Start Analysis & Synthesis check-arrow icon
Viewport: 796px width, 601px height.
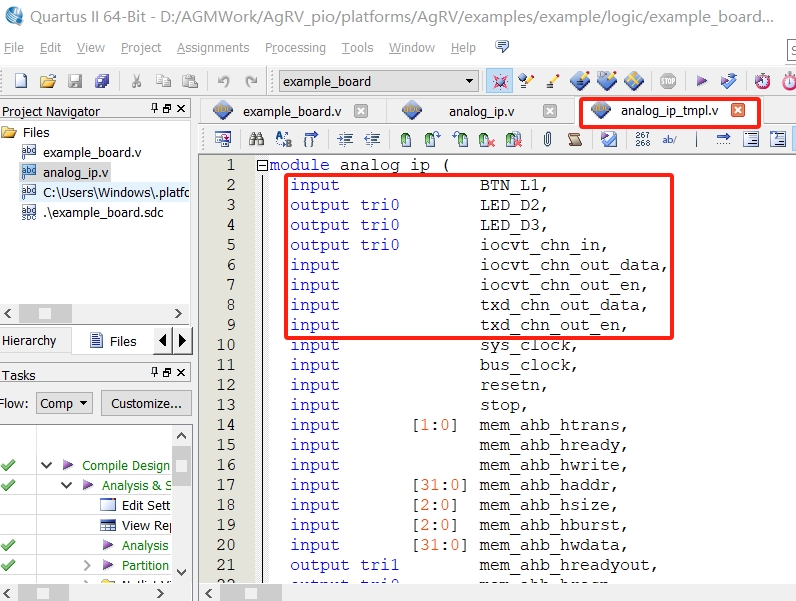point(728,81)
